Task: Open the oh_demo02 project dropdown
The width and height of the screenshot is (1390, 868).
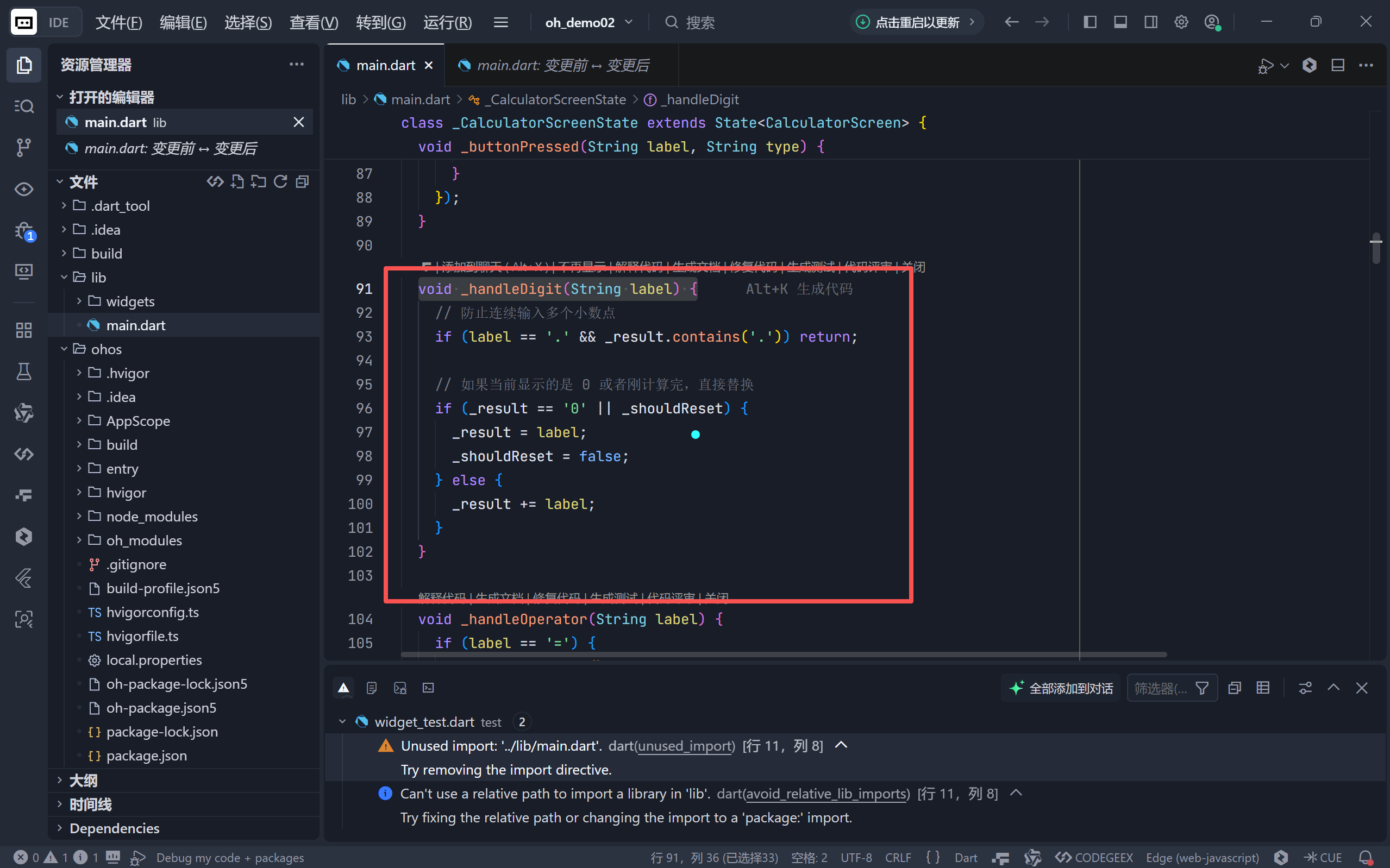Action: click(588, 22)
